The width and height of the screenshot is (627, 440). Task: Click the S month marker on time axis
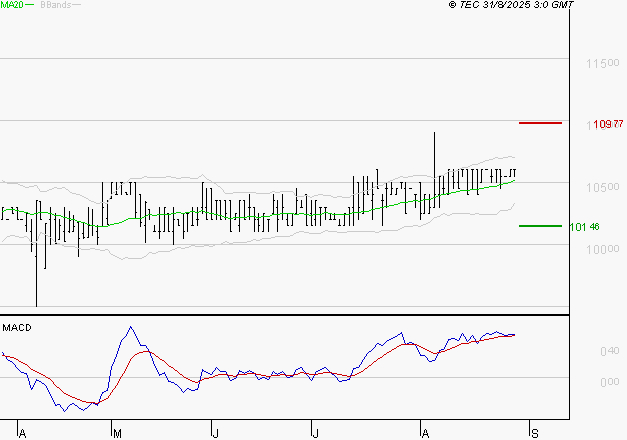click(534, 433)
